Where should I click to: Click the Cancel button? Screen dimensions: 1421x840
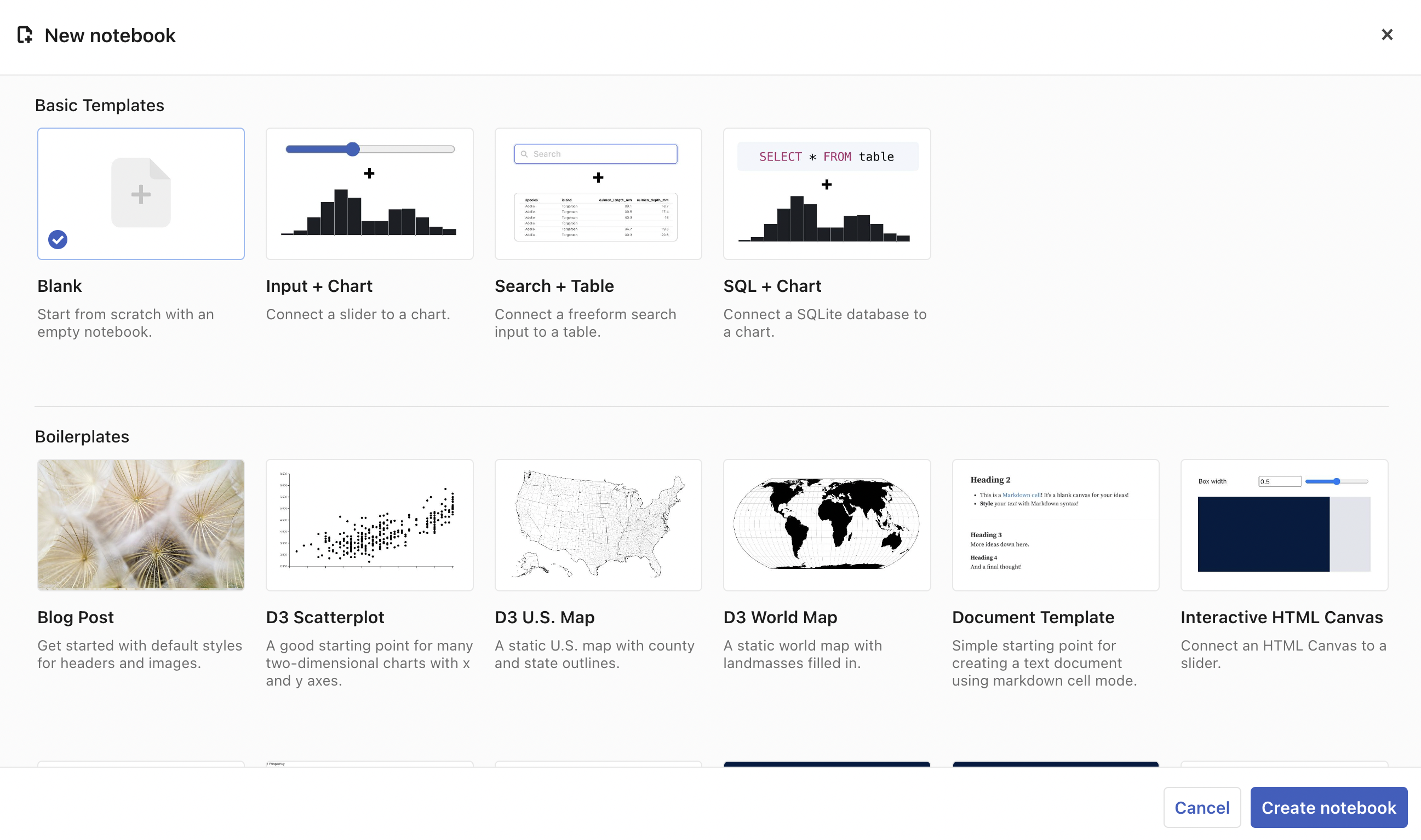1201,807
